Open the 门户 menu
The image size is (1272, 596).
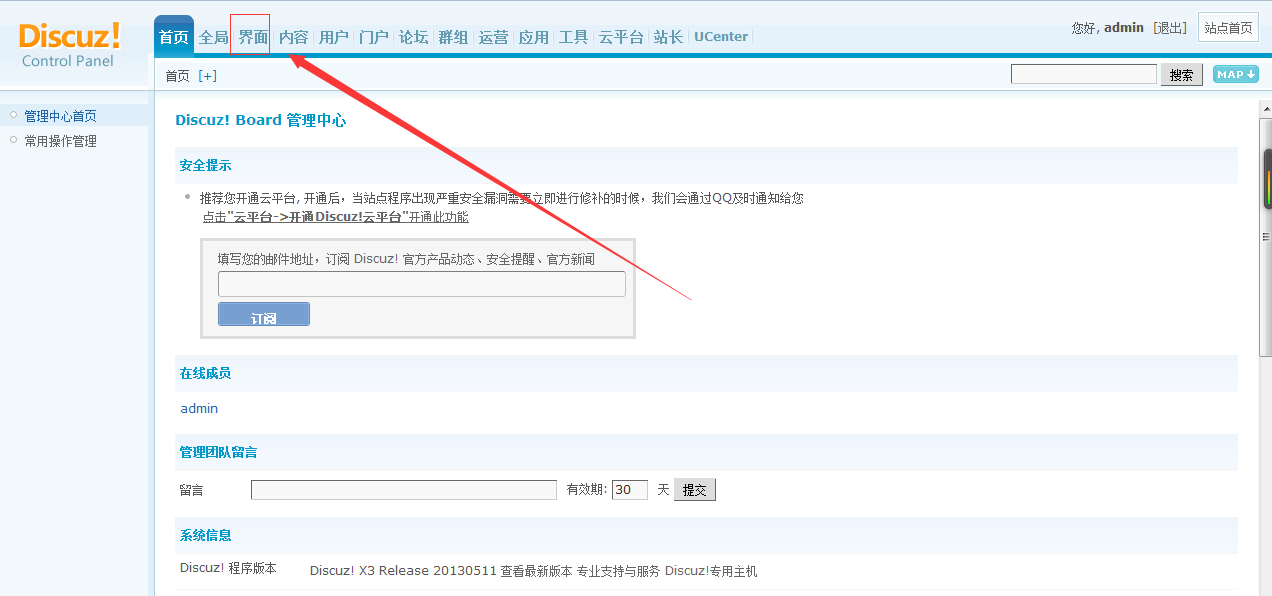(x=373, y=37)
